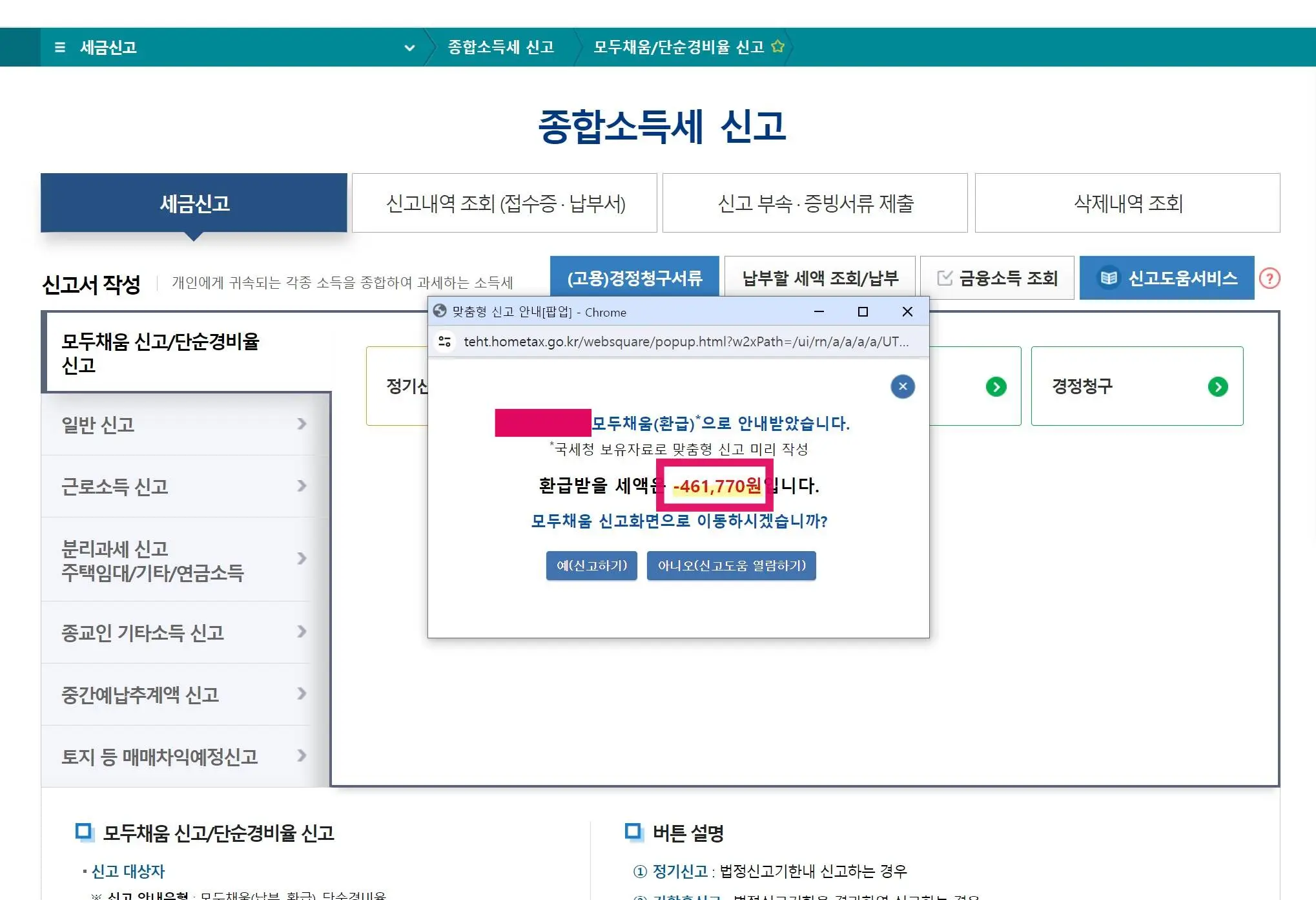
Task: Click green arrow icon left of 경정청구 card
Action: coord(996,386)
